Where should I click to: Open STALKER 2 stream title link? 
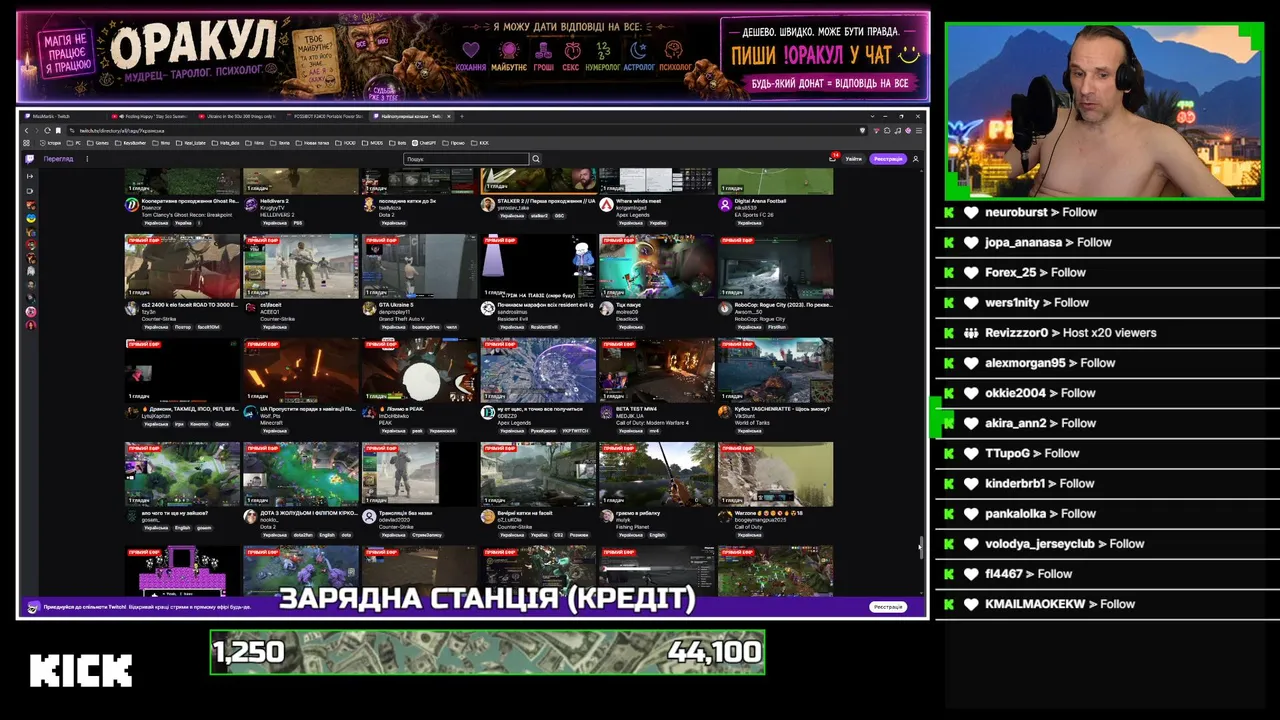546,201
